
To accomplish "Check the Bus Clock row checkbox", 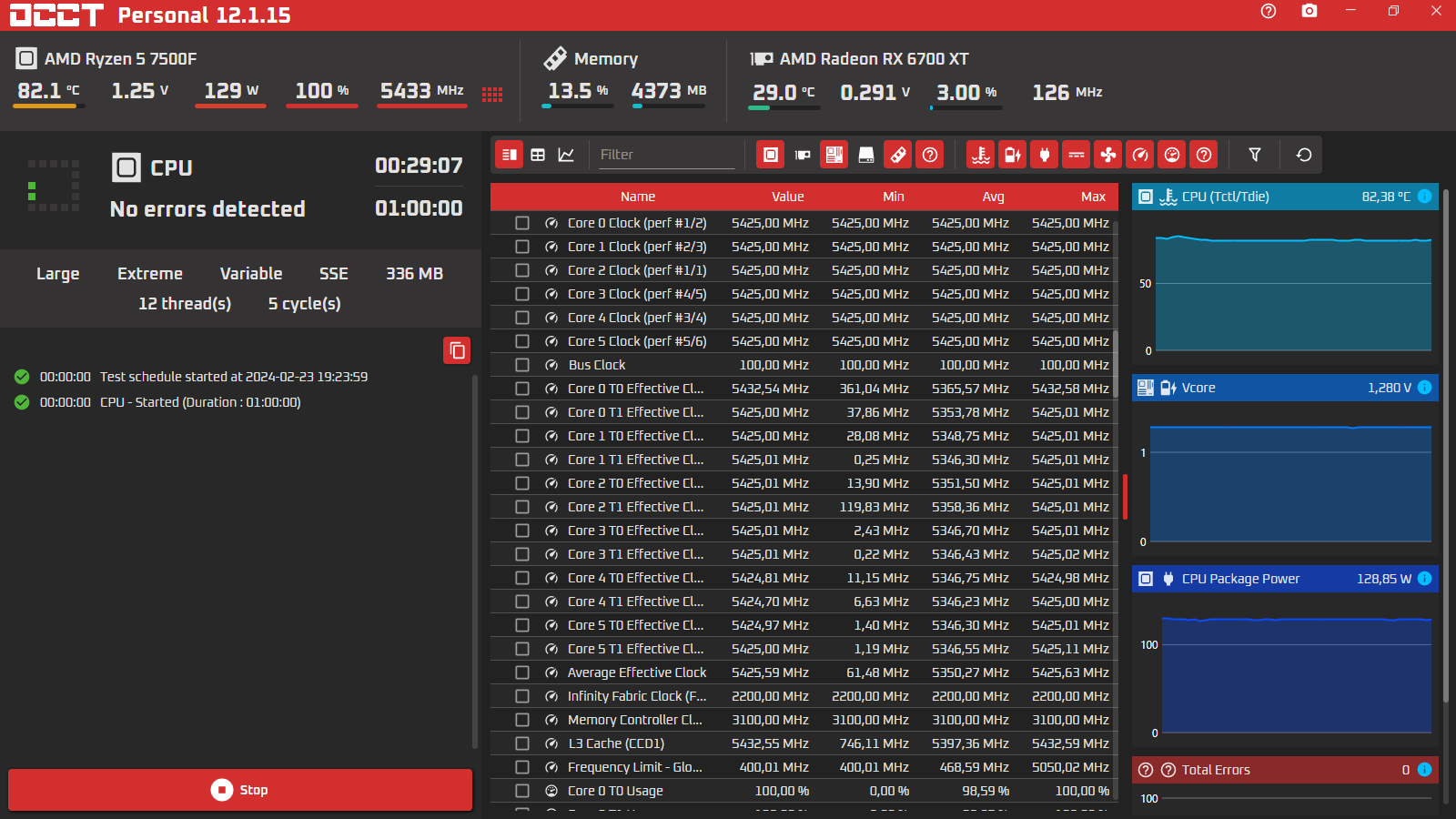I will [522, 365].
